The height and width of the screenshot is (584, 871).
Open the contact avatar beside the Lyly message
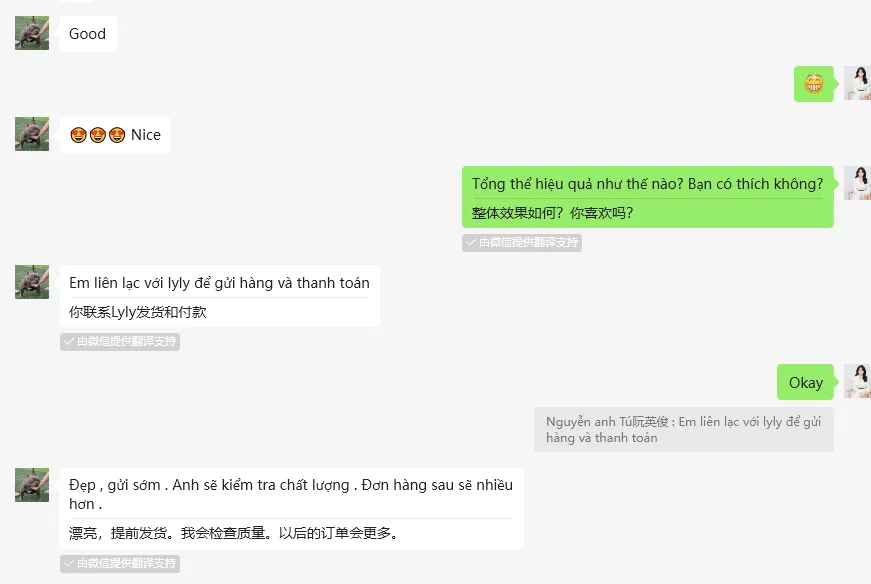click(x=32, y=282)
